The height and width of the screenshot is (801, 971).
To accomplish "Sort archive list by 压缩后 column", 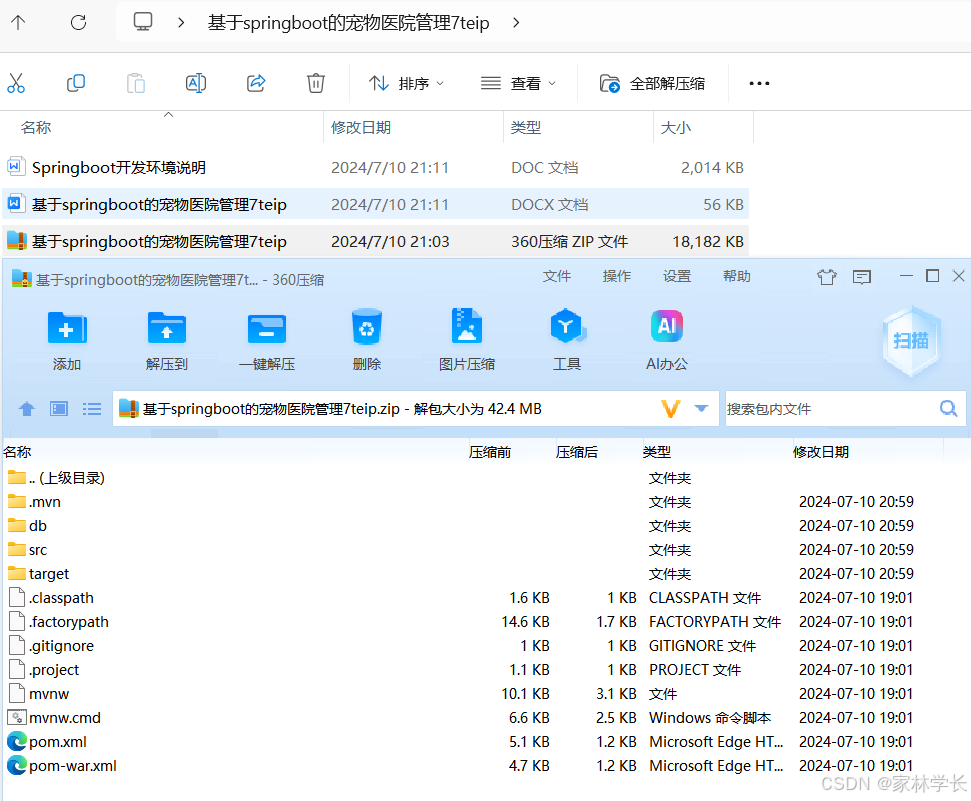I will (577, 452).
